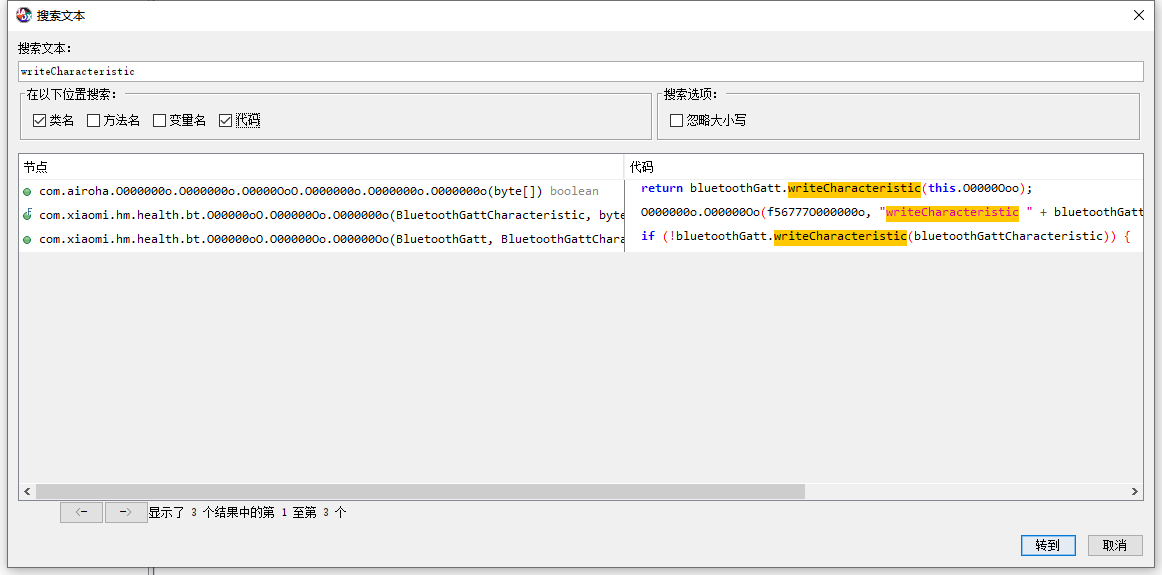Click horizontal scrollbar right arrow
The image size is (1162, 575).
click(x=1135, y=492)
